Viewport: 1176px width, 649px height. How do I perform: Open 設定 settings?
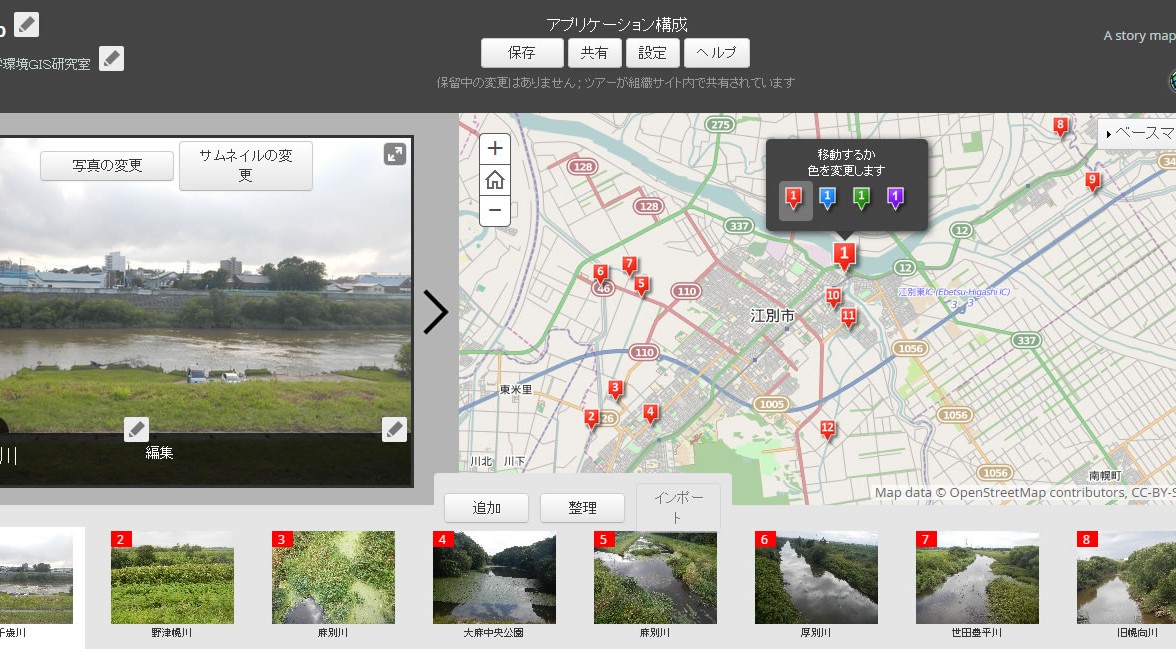653,53
